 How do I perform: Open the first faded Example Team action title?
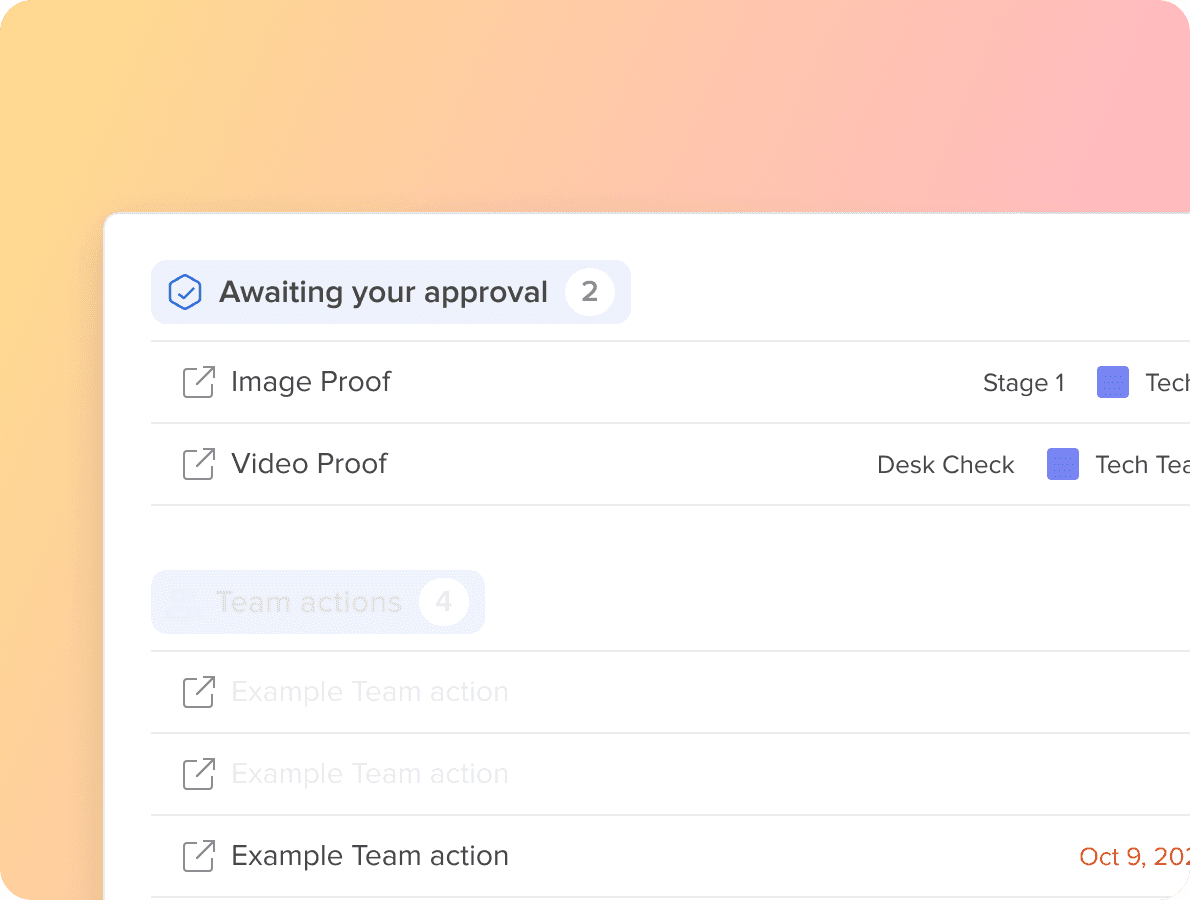click(370, 691)
